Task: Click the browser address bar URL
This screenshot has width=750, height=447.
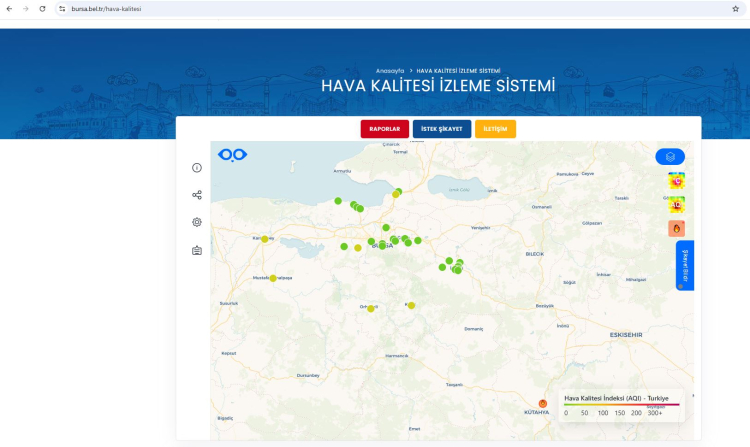Action: [200, 8]
